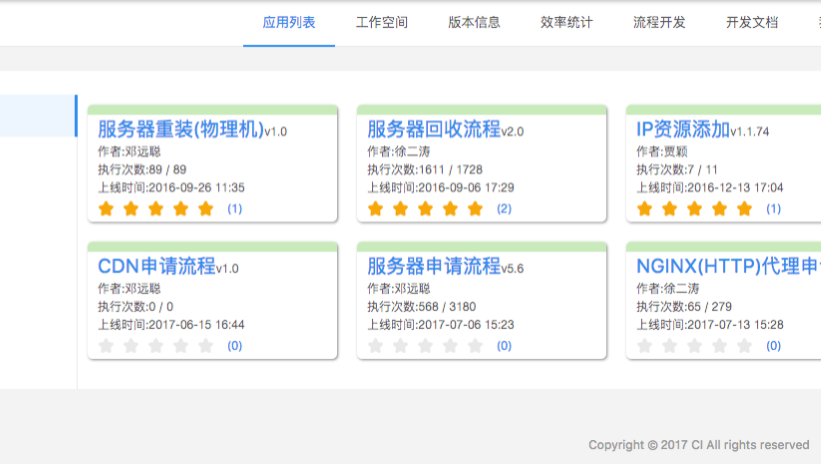This screenshot has width=821, height=464.
Task: Go to the 版本信息 tab
Action: [474, 23]
